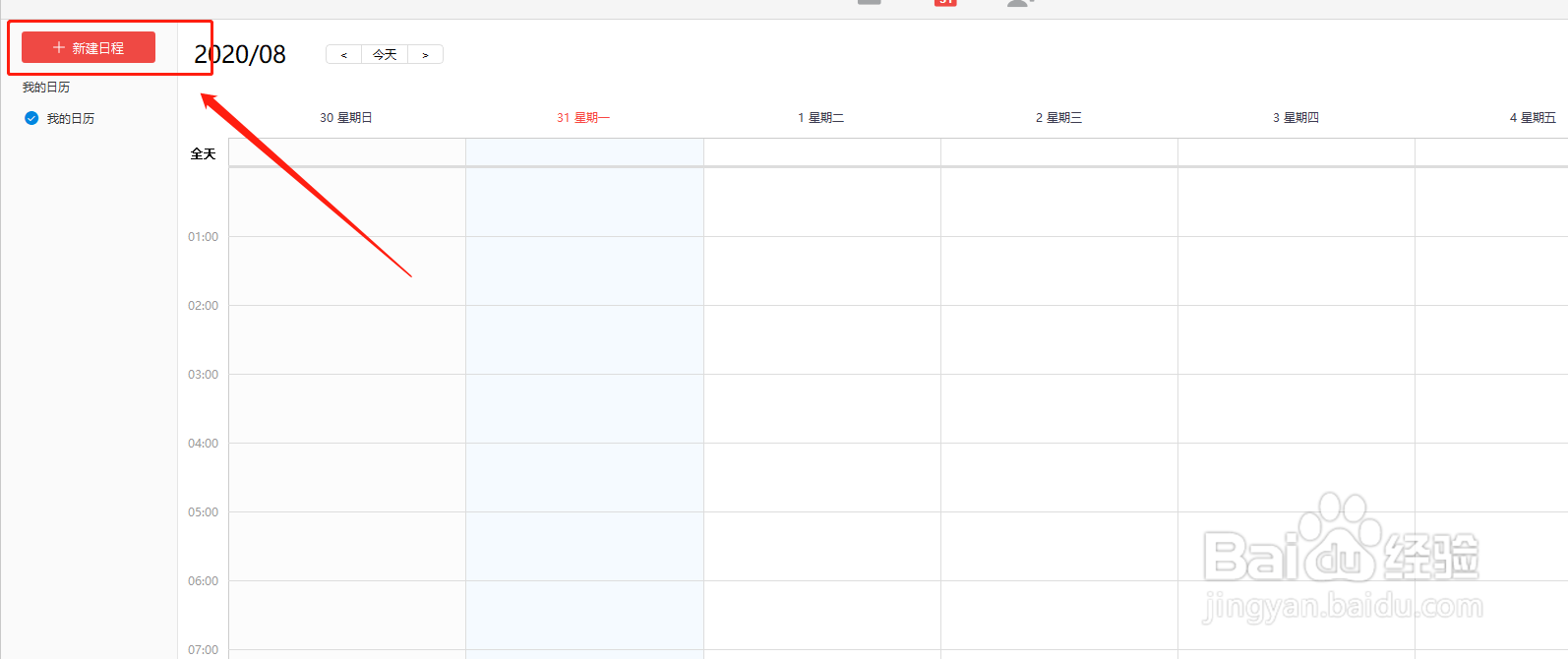1568x659 pixels.
Task: Click the 02:00 time label
Action: click(x=203, y=306)
